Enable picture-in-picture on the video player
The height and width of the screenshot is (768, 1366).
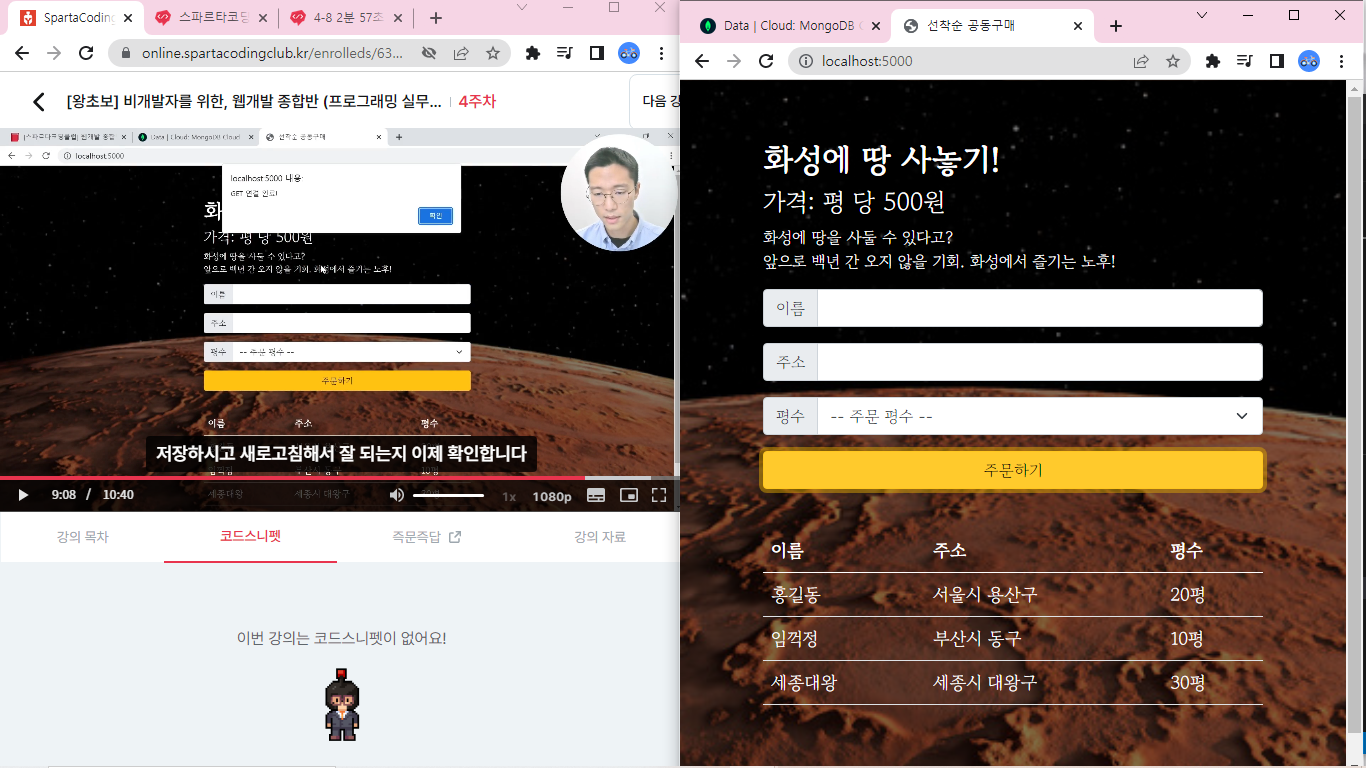(x=629, y=495)
